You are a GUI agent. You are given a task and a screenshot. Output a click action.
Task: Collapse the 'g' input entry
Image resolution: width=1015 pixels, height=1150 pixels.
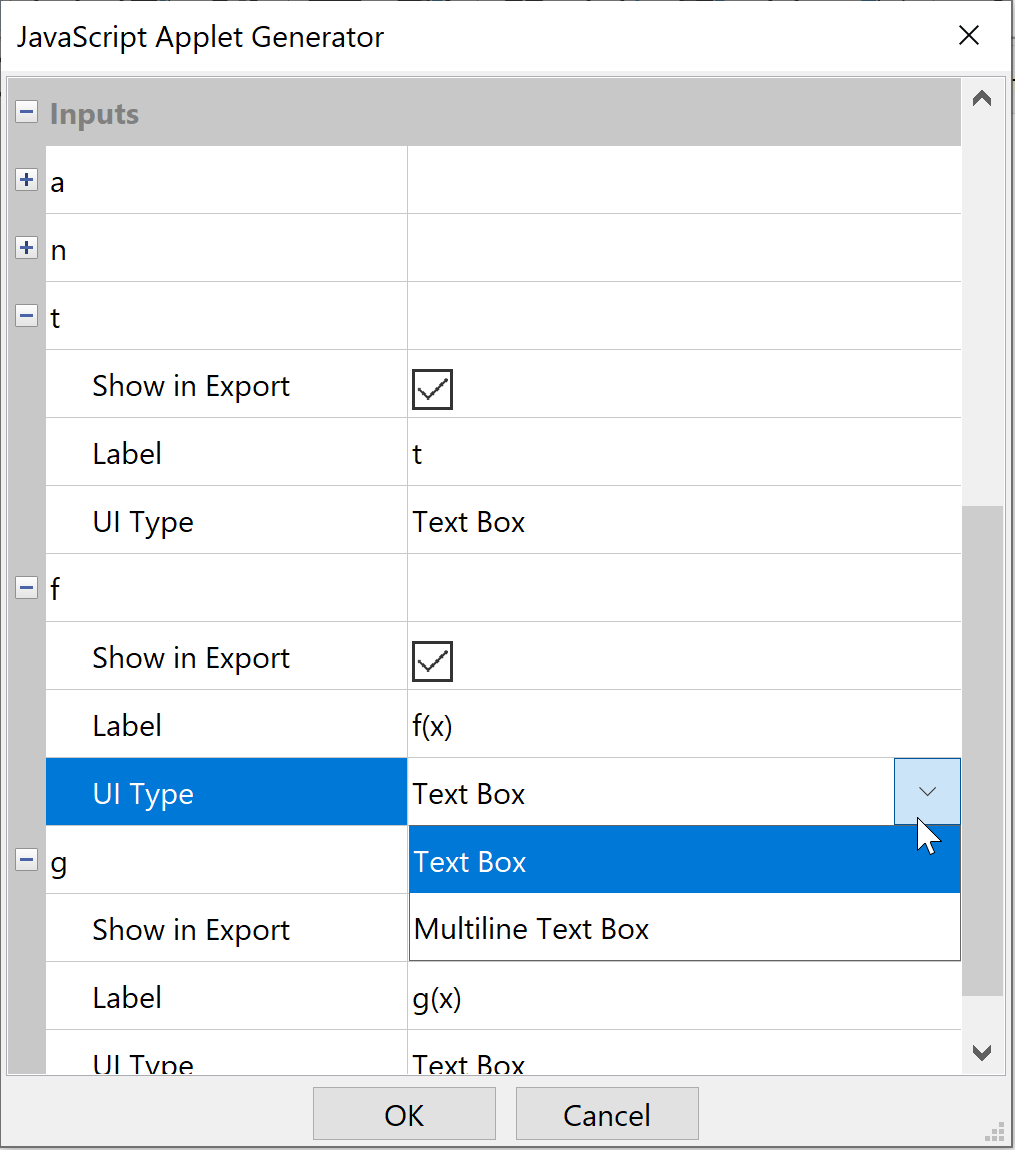click(26, 860)
